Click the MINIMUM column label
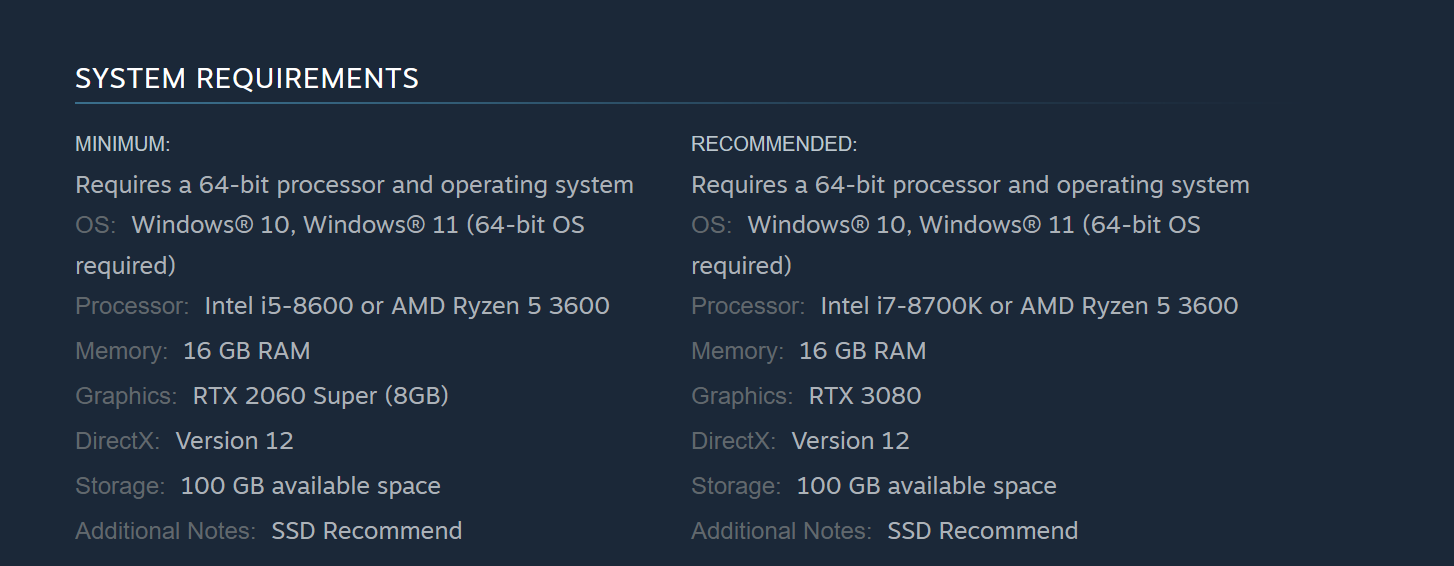1454x566 pixels. point(123,144)
